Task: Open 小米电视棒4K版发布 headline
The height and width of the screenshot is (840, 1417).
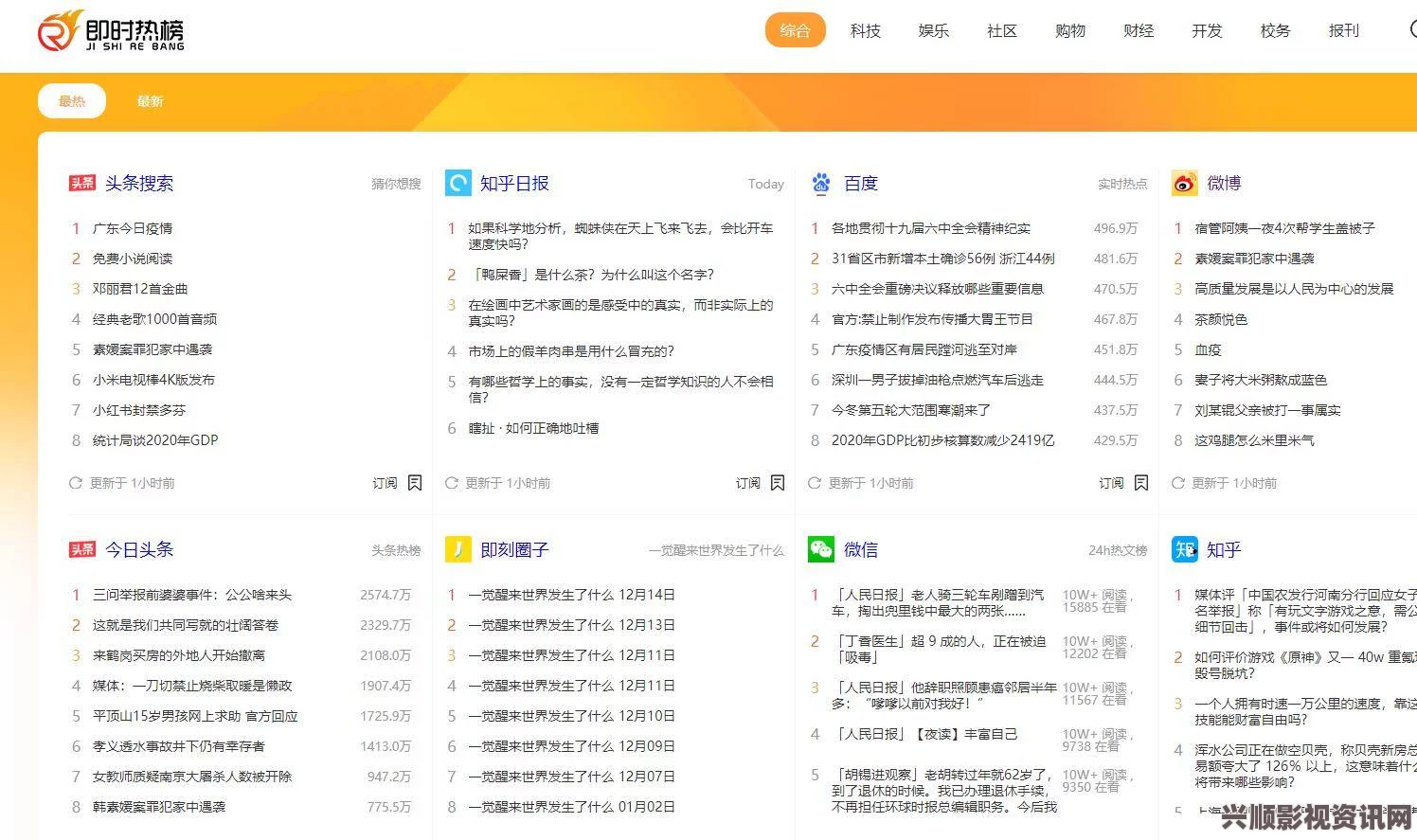Action: point(153,380)
